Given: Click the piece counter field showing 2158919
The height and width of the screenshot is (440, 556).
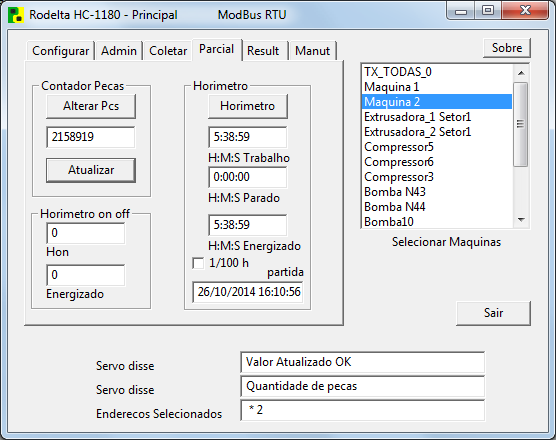Looking at the screenshot, I should pos(91,137).
